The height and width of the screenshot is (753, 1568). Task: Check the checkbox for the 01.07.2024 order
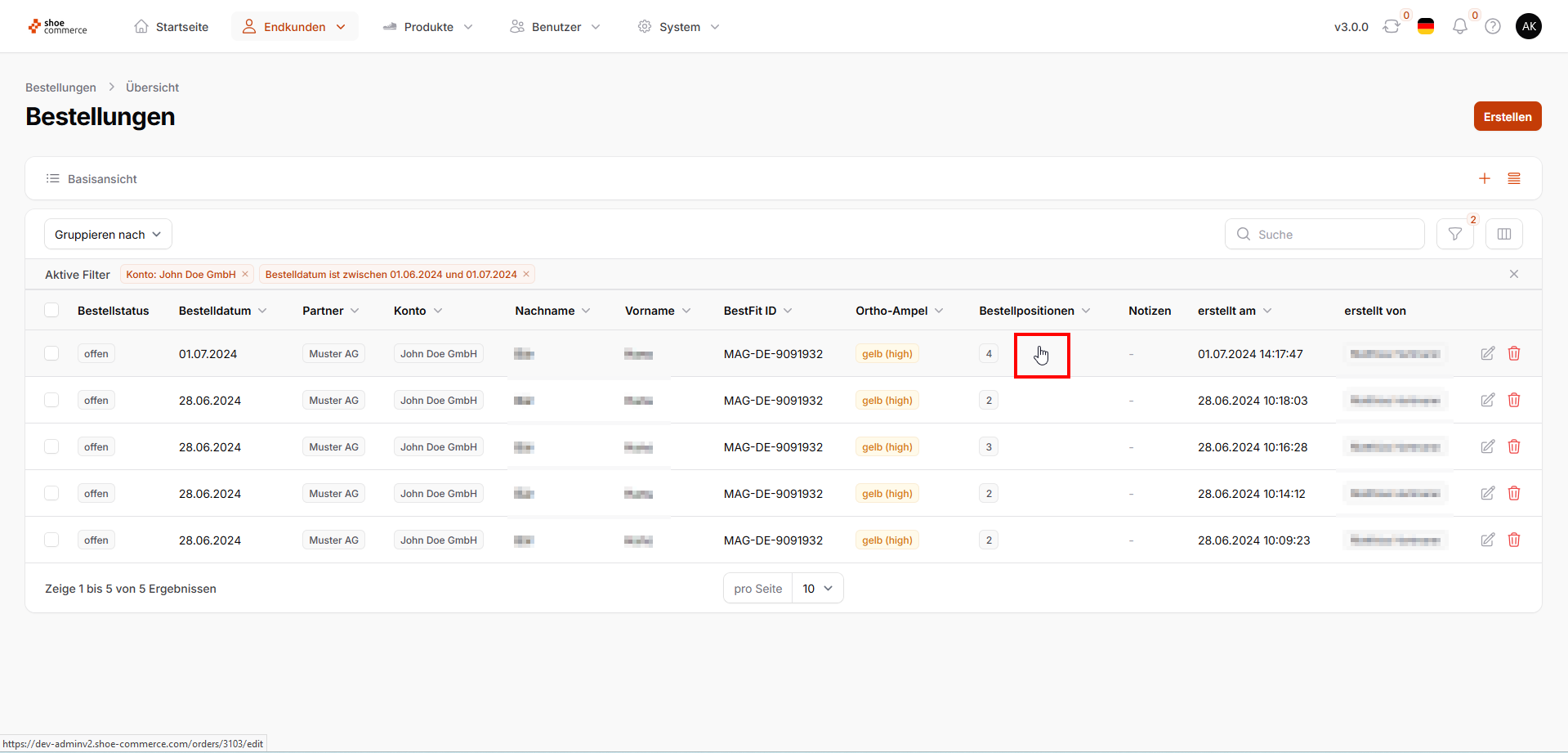pos(51,353)
